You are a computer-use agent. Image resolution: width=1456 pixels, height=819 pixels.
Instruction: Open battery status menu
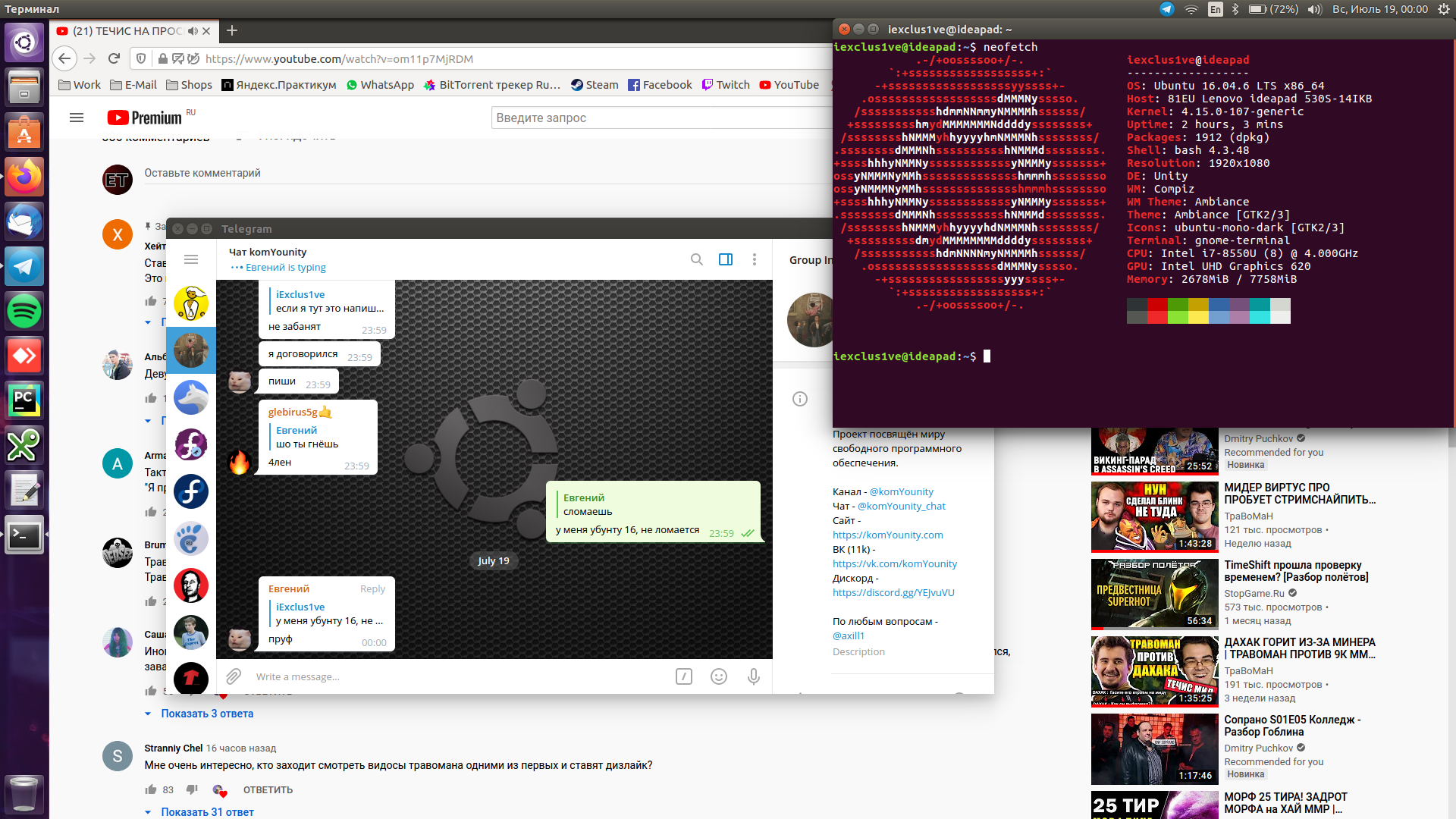[x=1272, y=9]
